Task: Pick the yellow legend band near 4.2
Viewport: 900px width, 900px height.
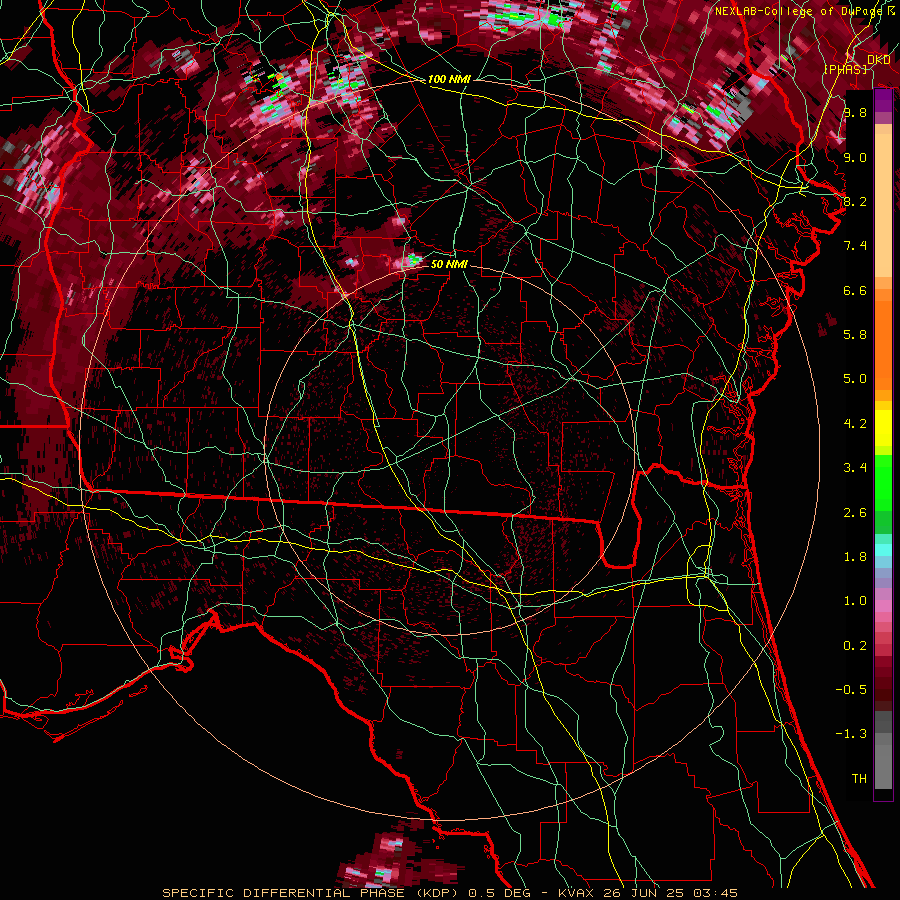Action: [x=883, y=428]
